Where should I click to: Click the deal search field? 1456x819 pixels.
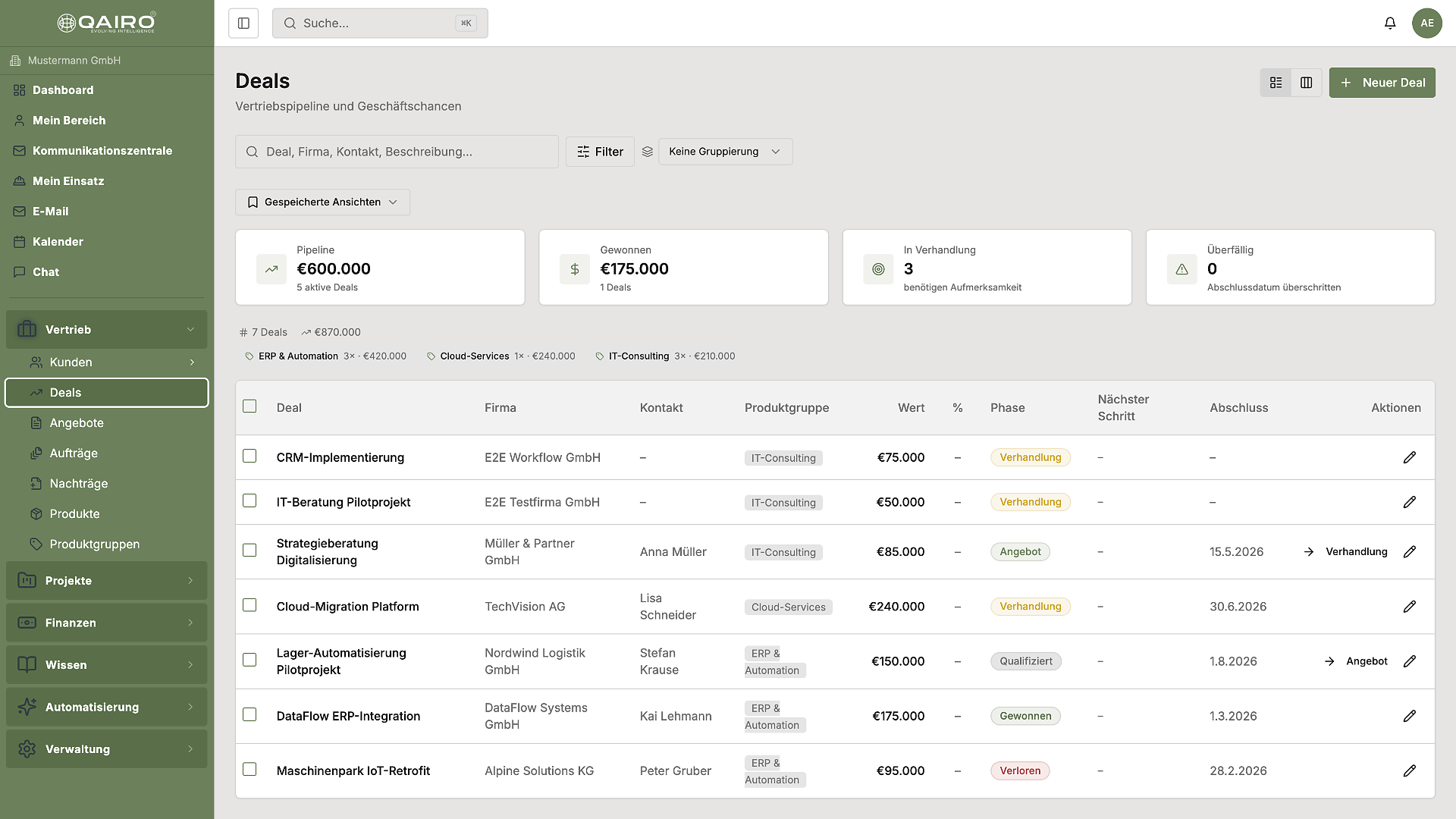(397, 151)
